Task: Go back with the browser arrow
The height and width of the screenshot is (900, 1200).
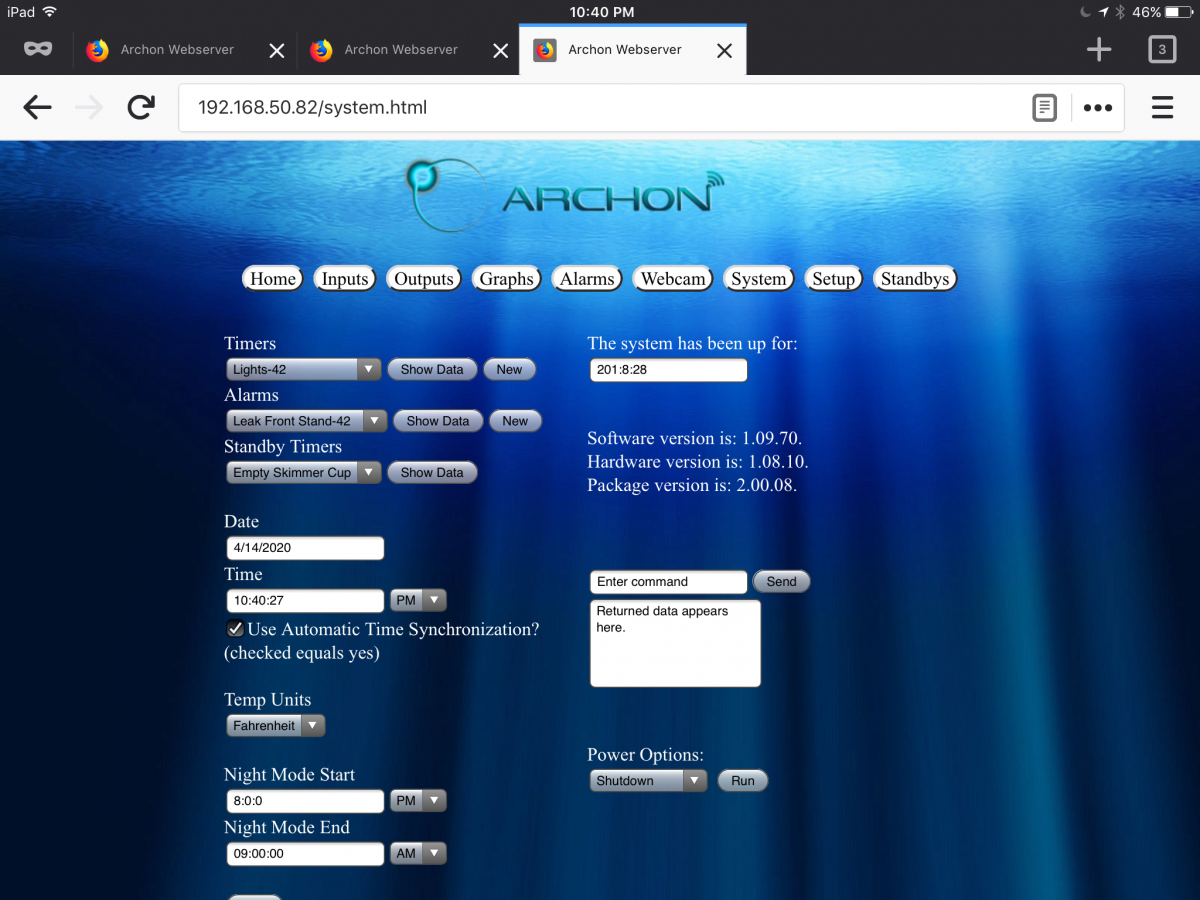Action: 37,108
